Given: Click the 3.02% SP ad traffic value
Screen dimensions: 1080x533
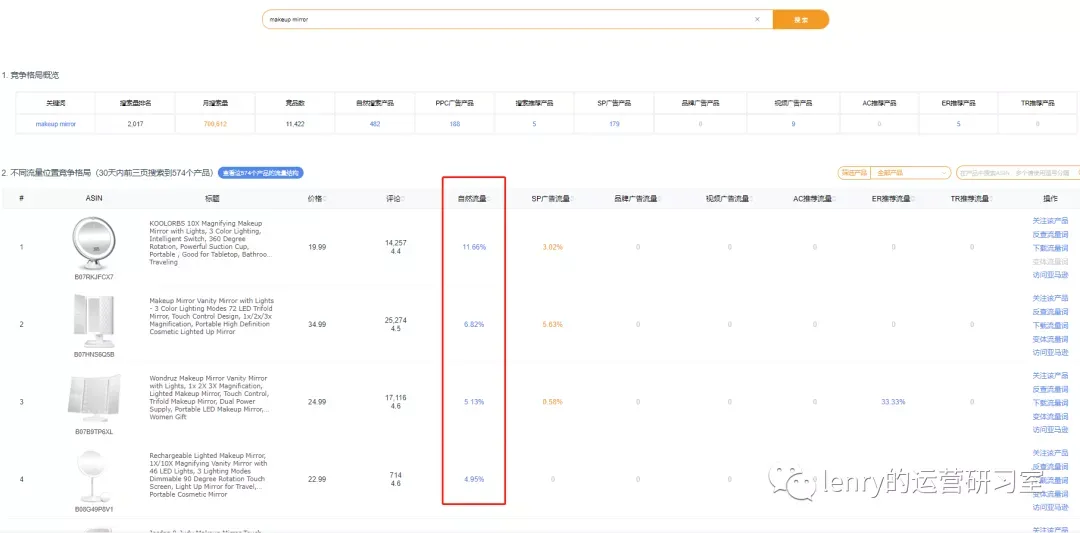Looking at the screenshot, I should coord(552,247).
